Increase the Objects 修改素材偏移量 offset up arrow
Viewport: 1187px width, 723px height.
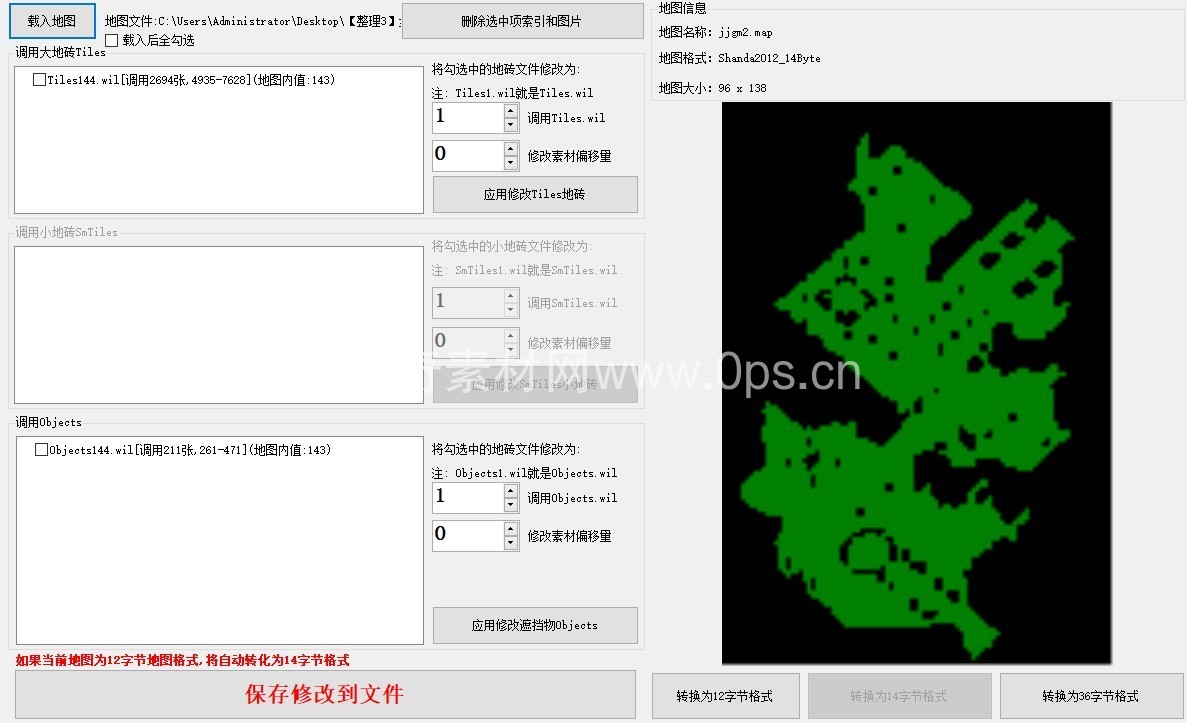pyautogui.click(x=511, y=529)
